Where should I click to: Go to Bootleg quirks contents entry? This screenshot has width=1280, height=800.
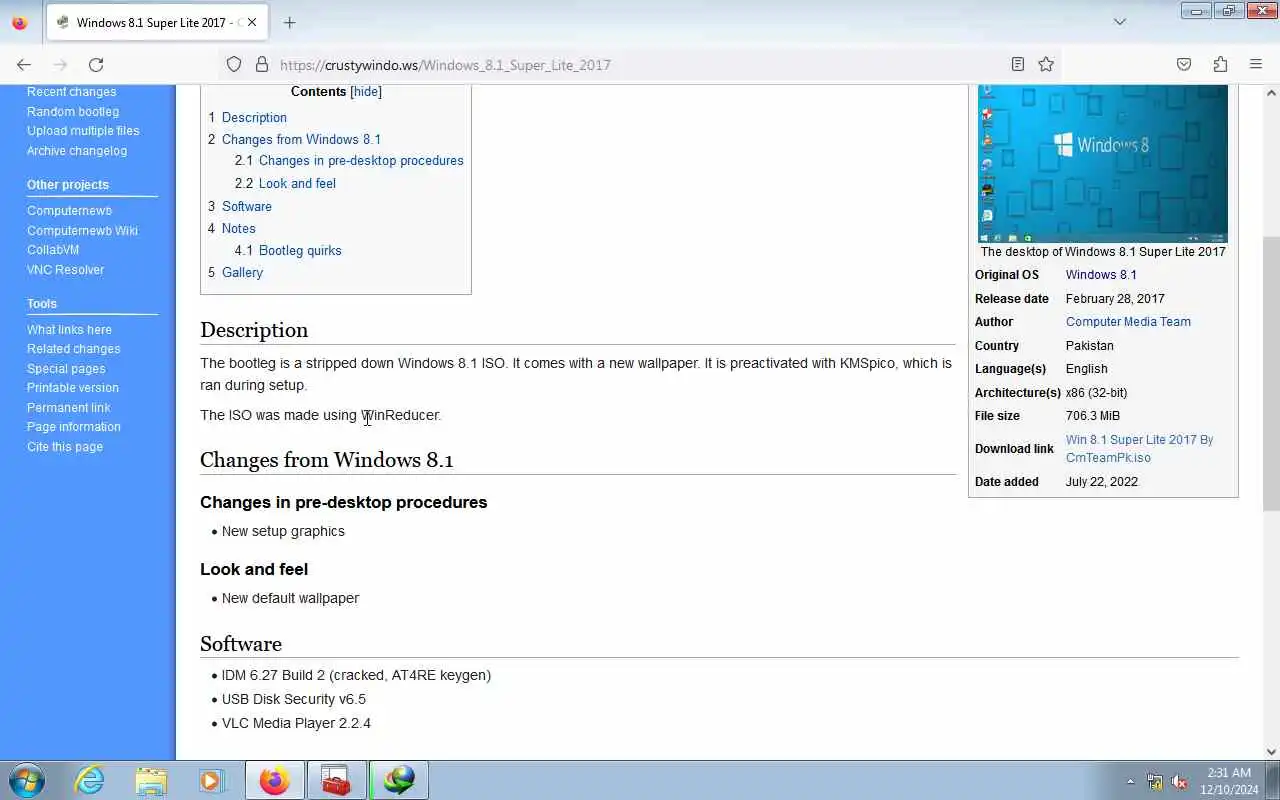pos(300,250)
